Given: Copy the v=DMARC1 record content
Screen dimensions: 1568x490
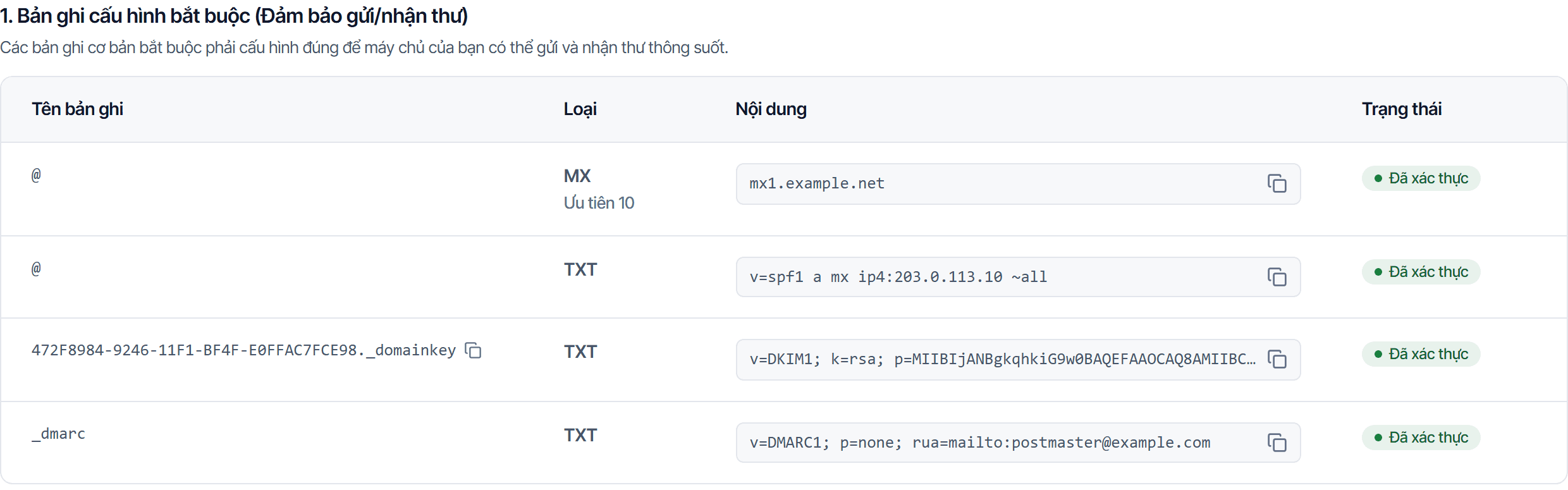Looking at the screenshot, I should [1277, 443].
